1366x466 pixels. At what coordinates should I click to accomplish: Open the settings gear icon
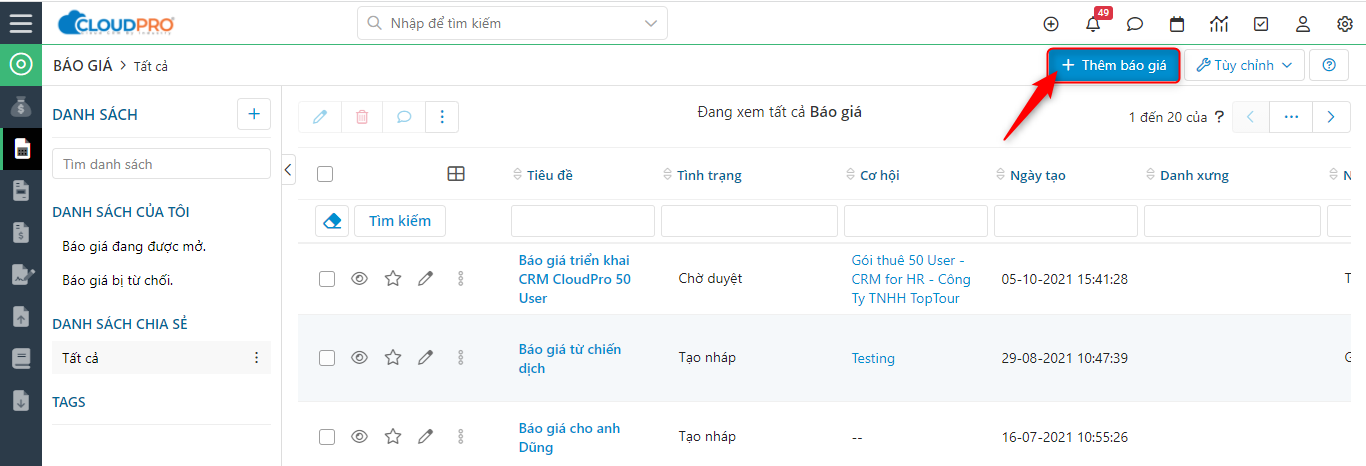pyautogui.click(x=1345, y=24)
